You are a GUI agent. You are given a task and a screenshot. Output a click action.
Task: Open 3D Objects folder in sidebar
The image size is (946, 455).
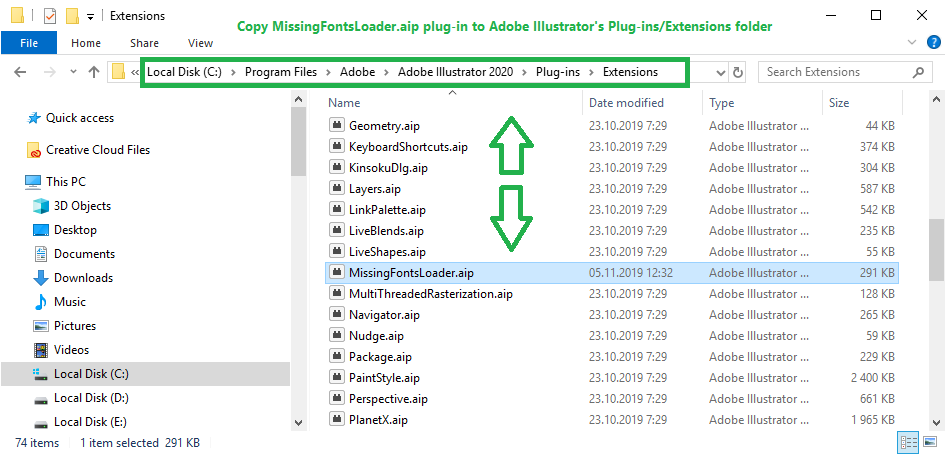[x=82, y=206]
